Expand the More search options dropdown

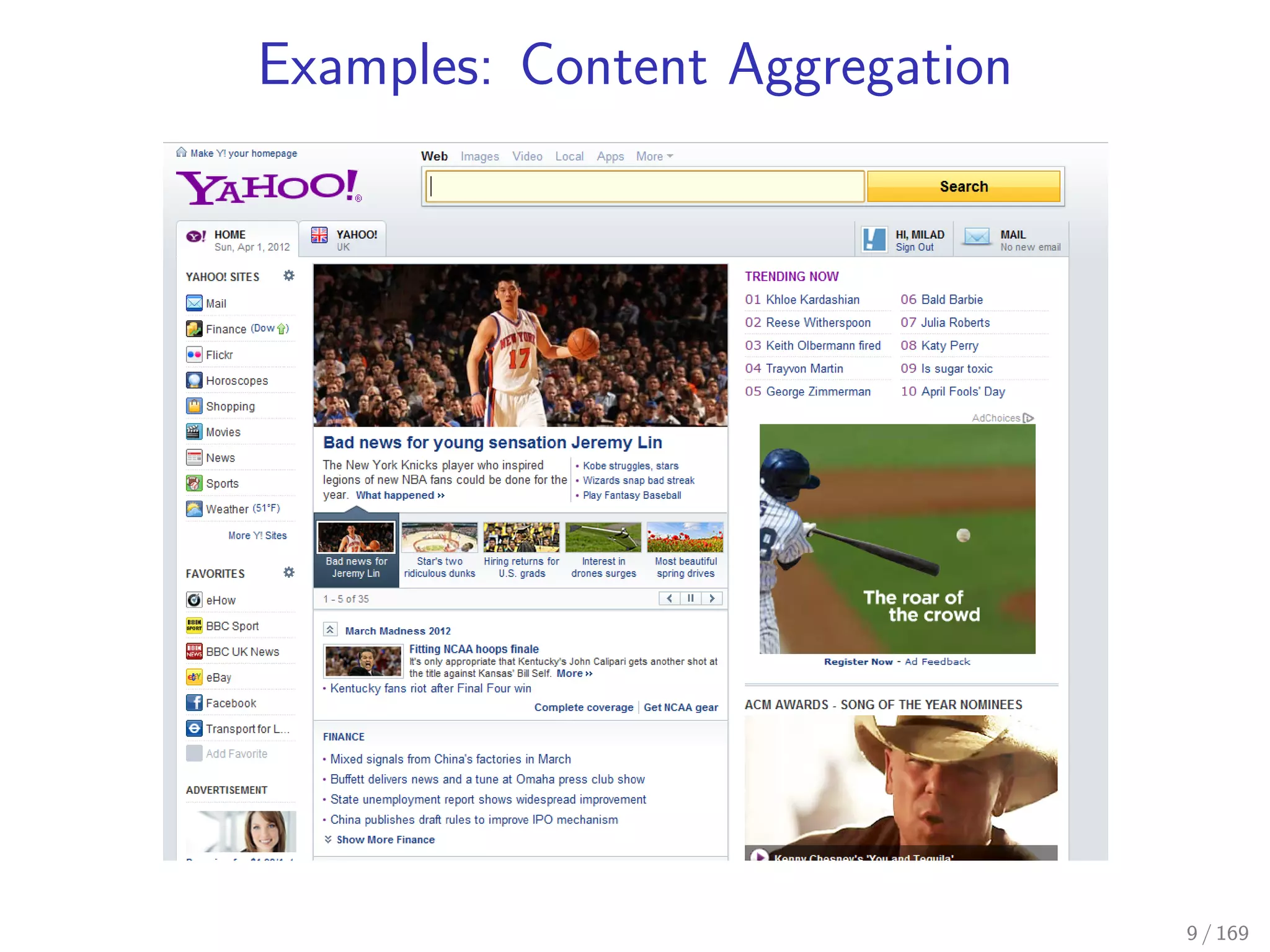(654, 157)
